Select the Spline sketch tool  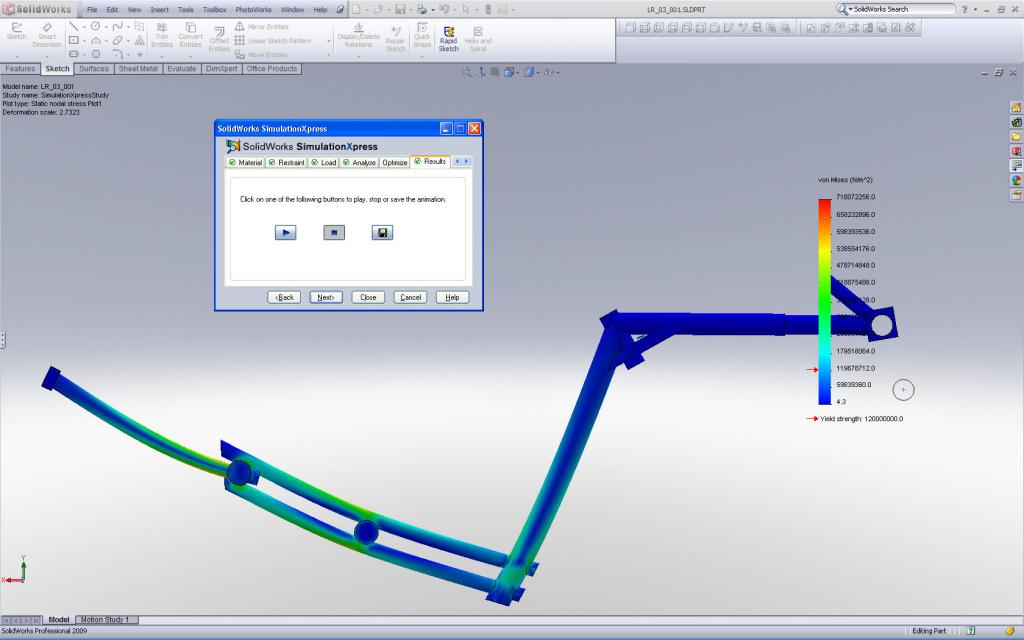click(118, 26)
